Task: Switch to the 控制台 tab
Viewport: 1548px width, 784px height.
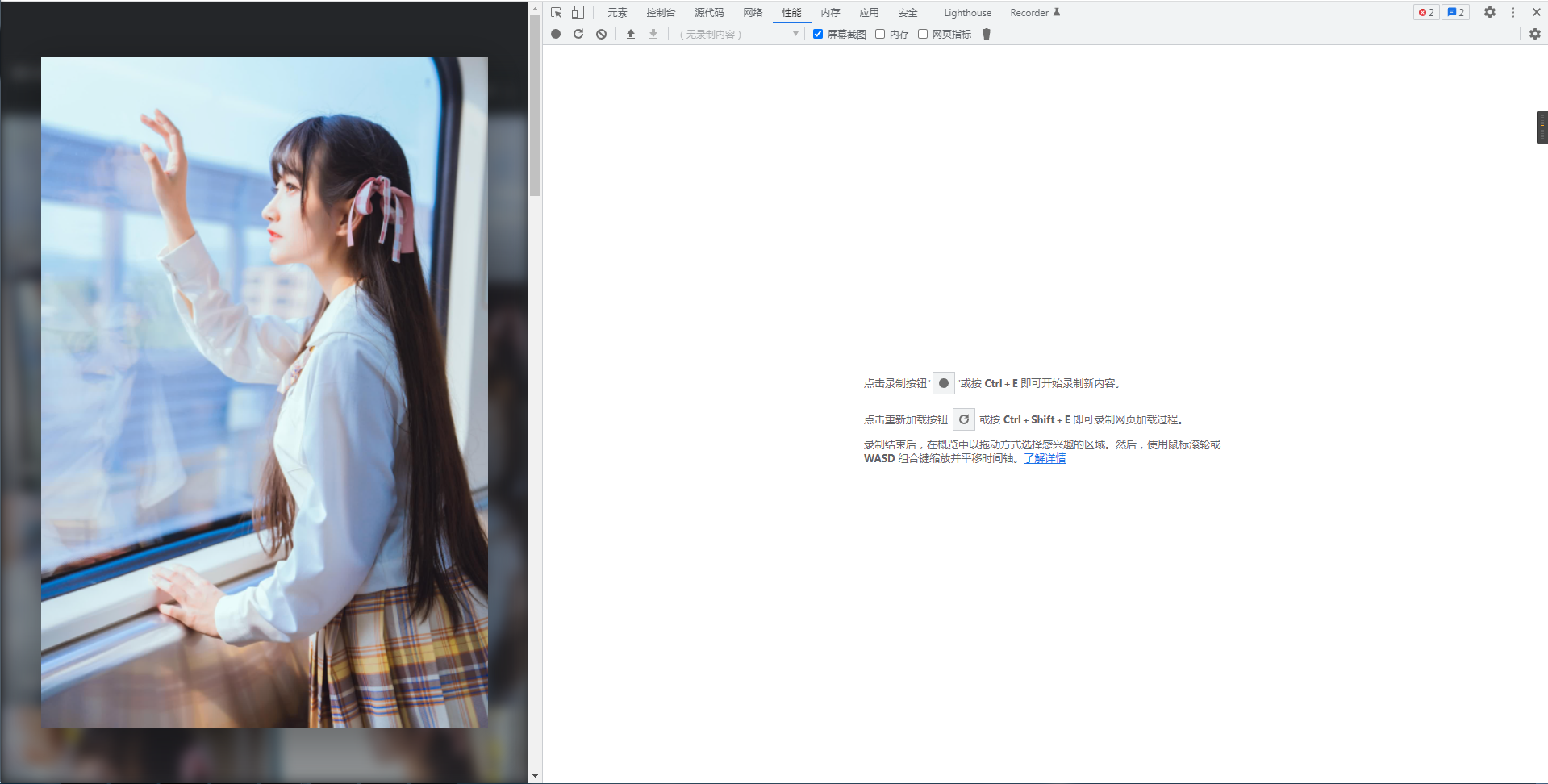Action: click(x=660, y=12)
